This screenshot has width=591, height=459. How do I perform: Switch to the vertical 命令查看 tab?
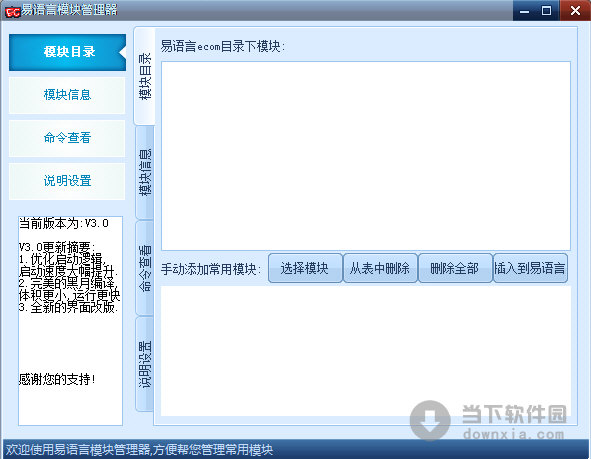(145, 268)
